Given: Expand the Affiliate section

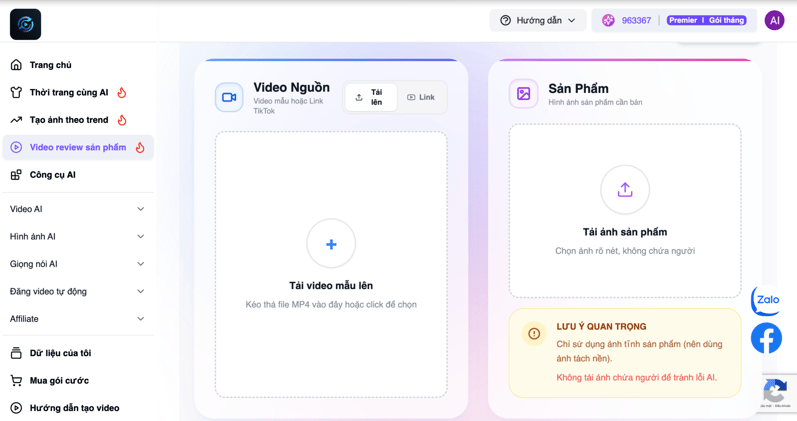Looking at the screenshot, I should click(78, 319).
